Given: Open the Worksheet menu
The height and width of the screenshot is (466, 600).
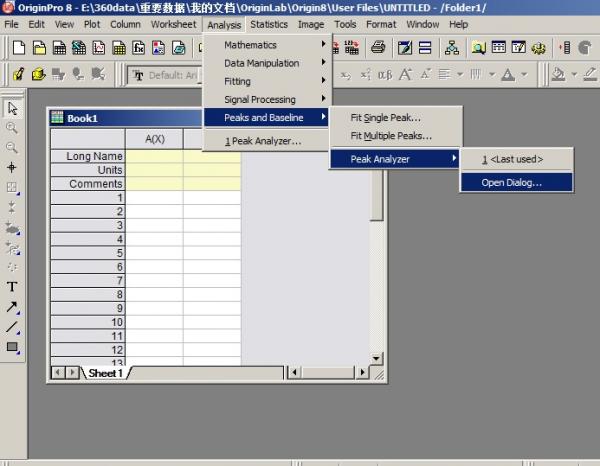Looking at the screenshot, I should (x=173, y=24).
